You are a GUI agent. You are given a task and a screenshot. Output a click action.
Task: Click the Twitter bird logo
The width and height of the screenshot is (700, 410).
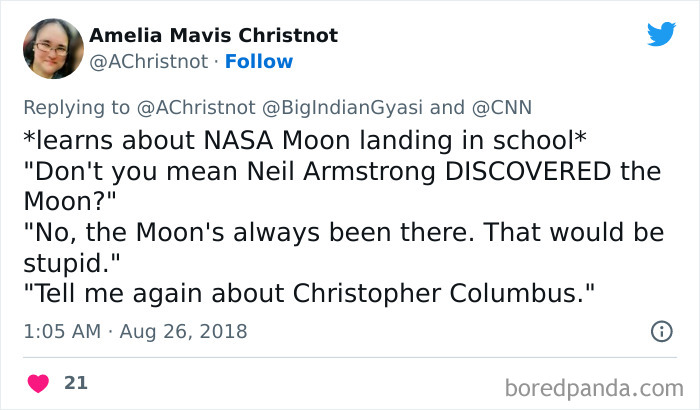[661, 35]
